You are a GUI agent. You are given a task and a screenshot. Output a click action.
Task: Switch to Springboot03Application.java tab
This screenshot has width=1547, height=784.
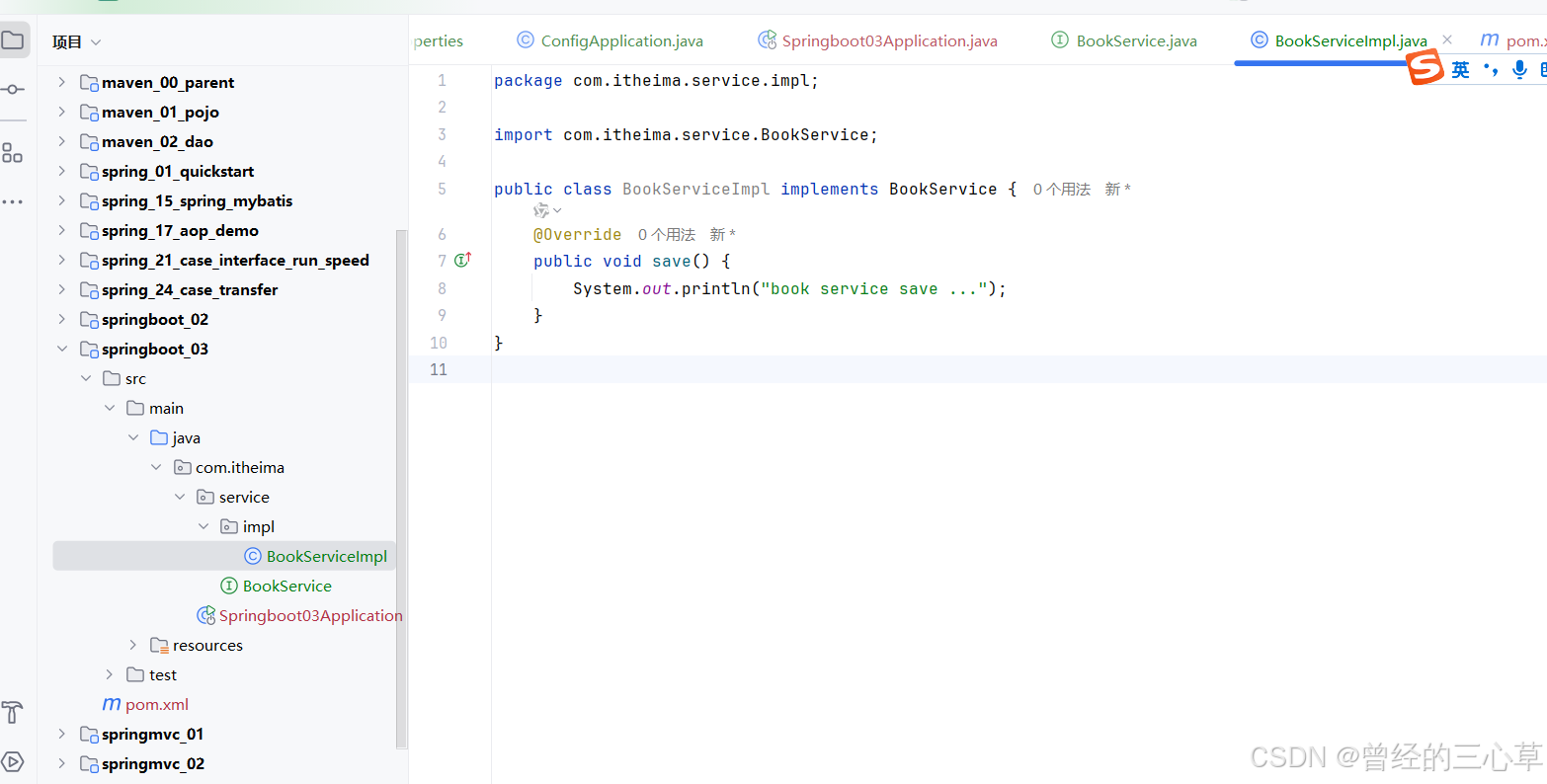click(x=877, y=40)
